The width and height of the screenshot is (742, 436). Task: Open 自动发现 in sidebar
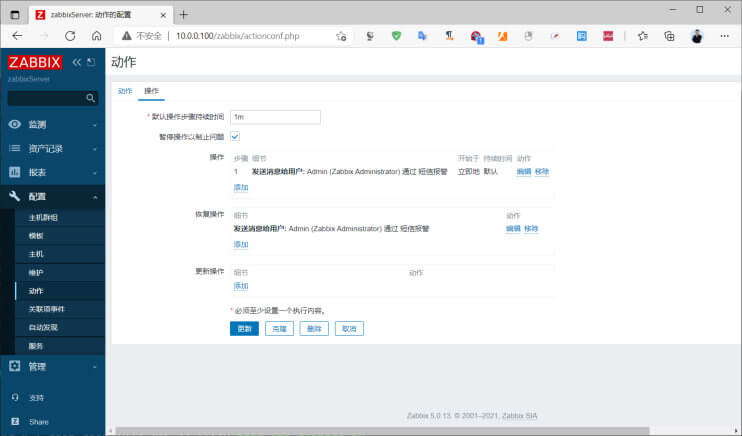[x=43, y=328]
